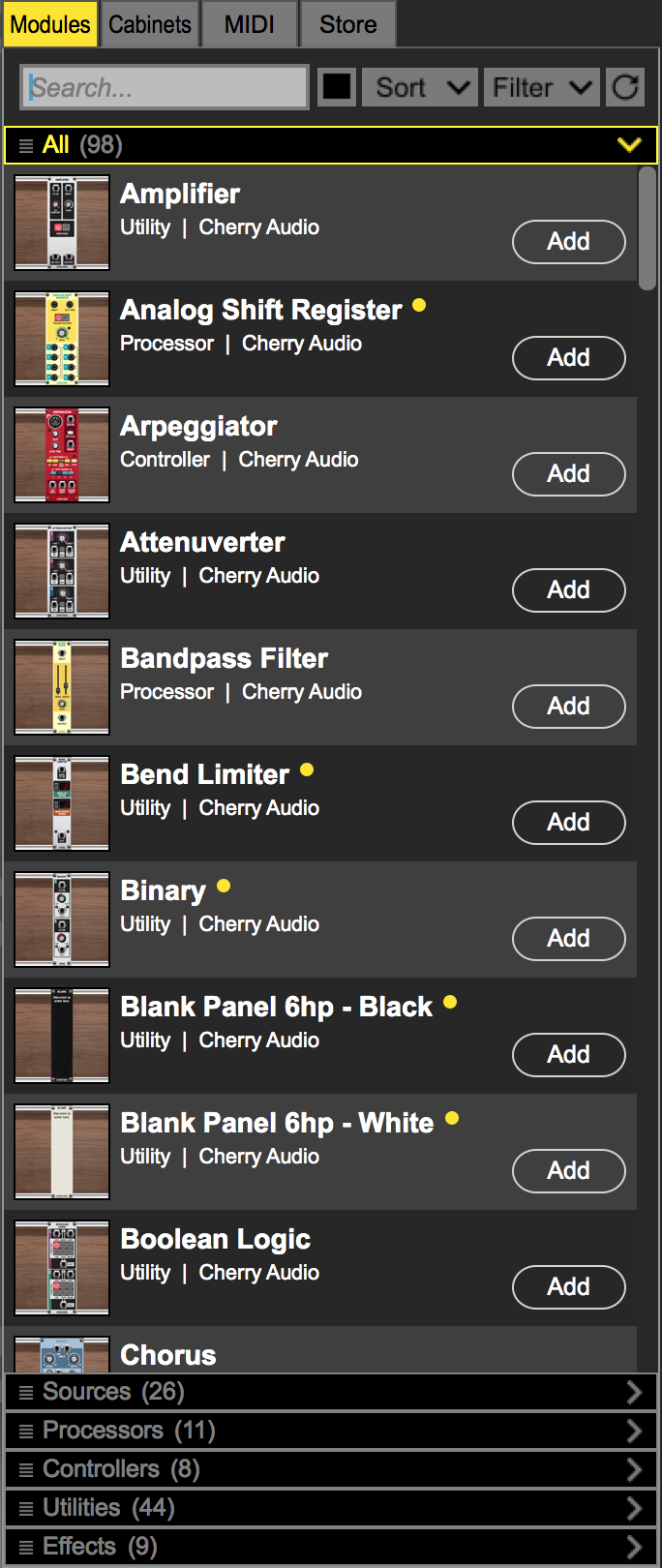Click the refresh icon beside Filter
The image size is (662, 1568).
pos(625,88)
